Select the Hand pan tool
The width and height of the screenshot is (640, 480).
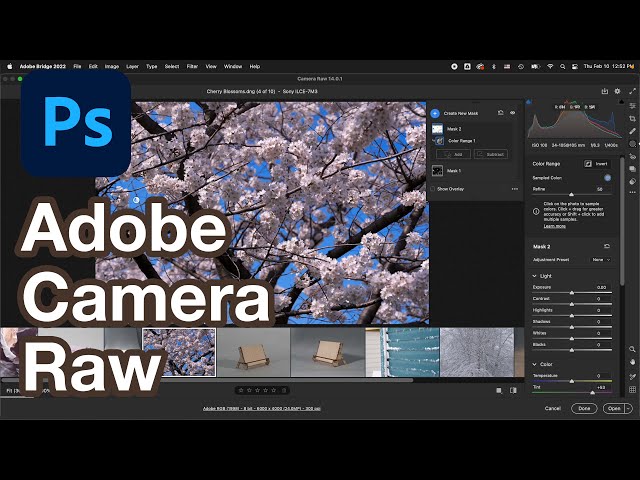[632, 361]
